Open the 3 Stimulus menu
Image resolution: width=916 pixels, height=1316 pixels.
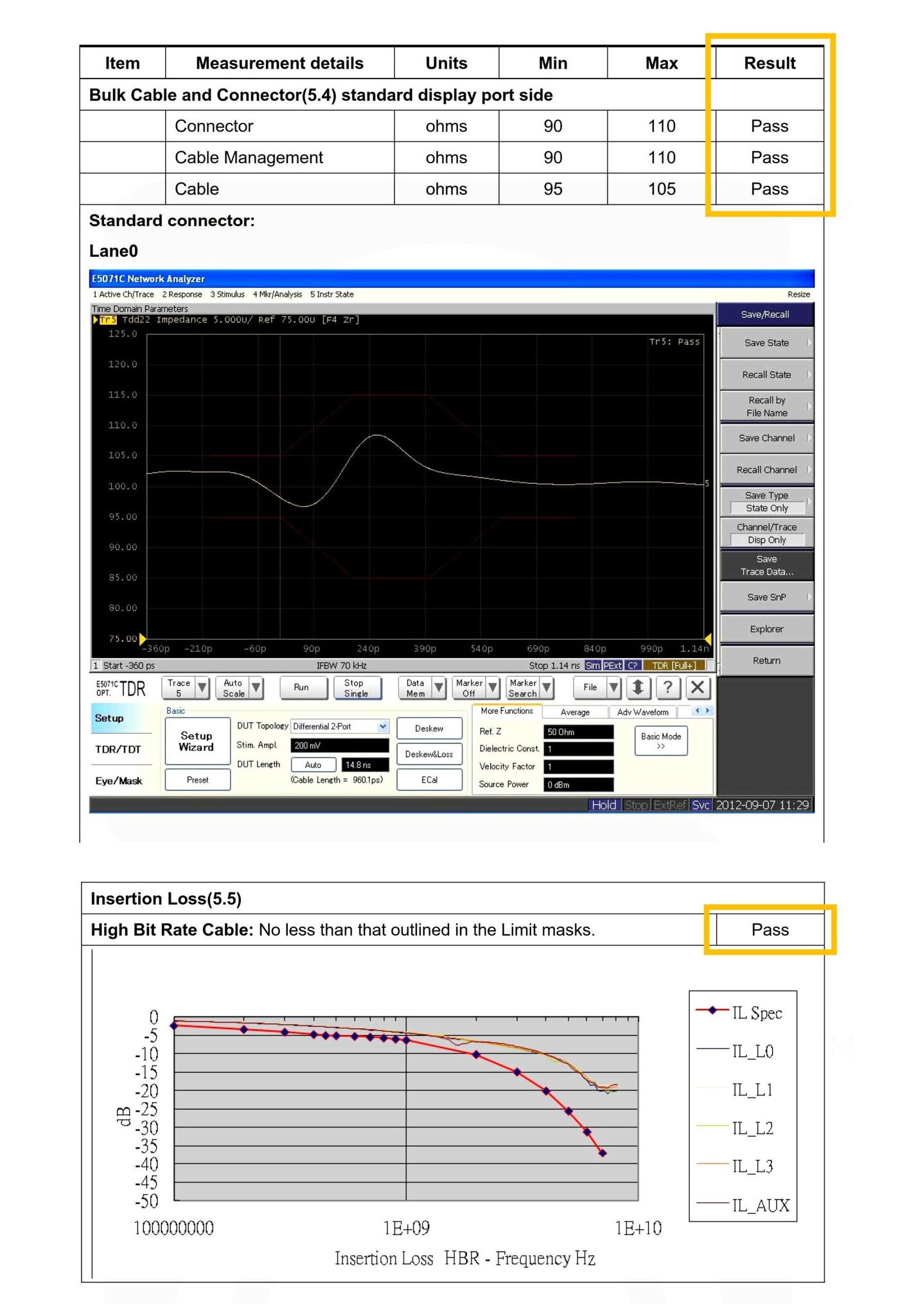coord(227,294)
